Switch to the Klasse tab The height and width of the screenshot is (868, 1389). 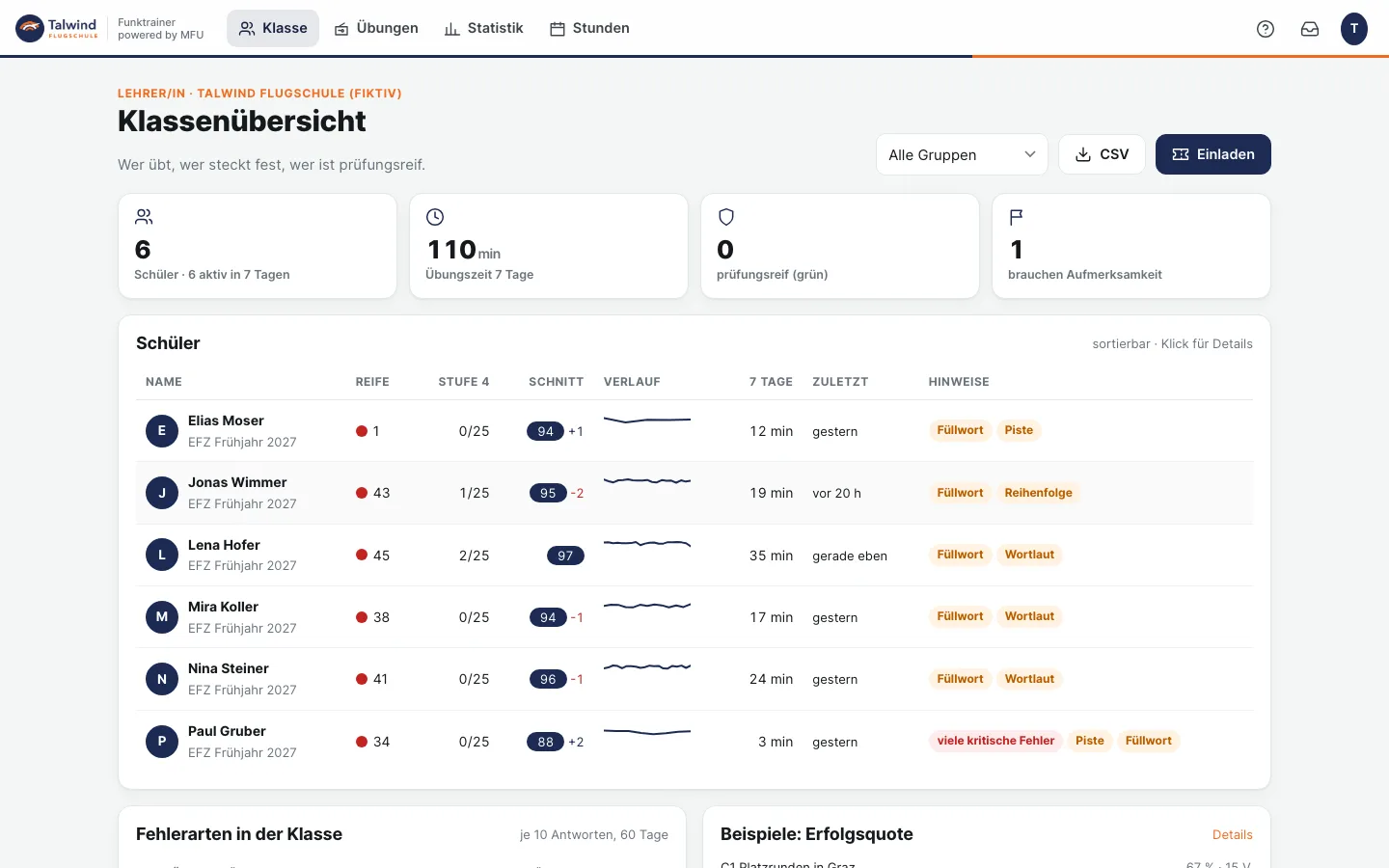[273, 29]
